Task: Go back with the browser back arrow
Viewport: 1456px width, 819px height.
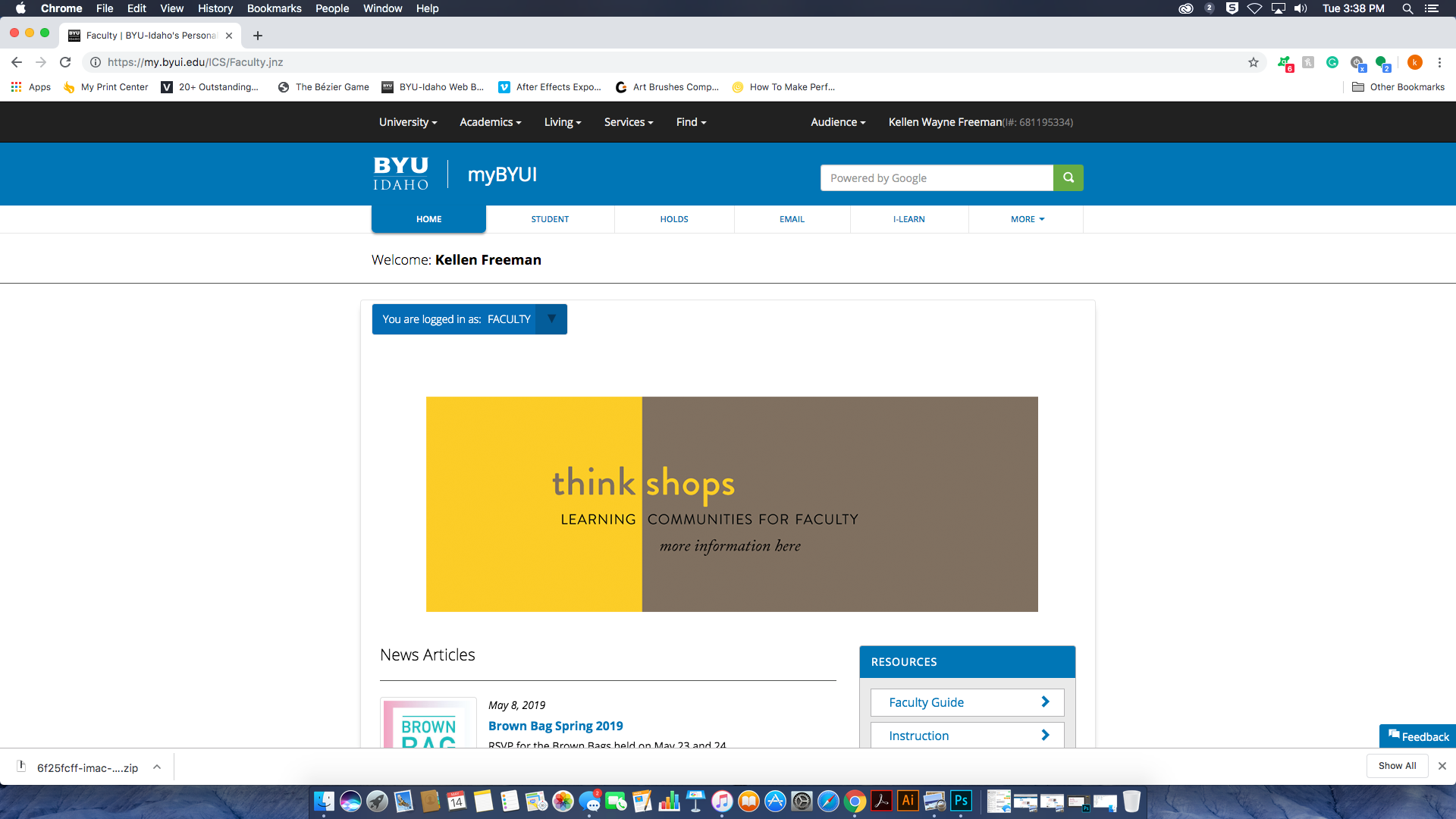Action: (17, 62)
